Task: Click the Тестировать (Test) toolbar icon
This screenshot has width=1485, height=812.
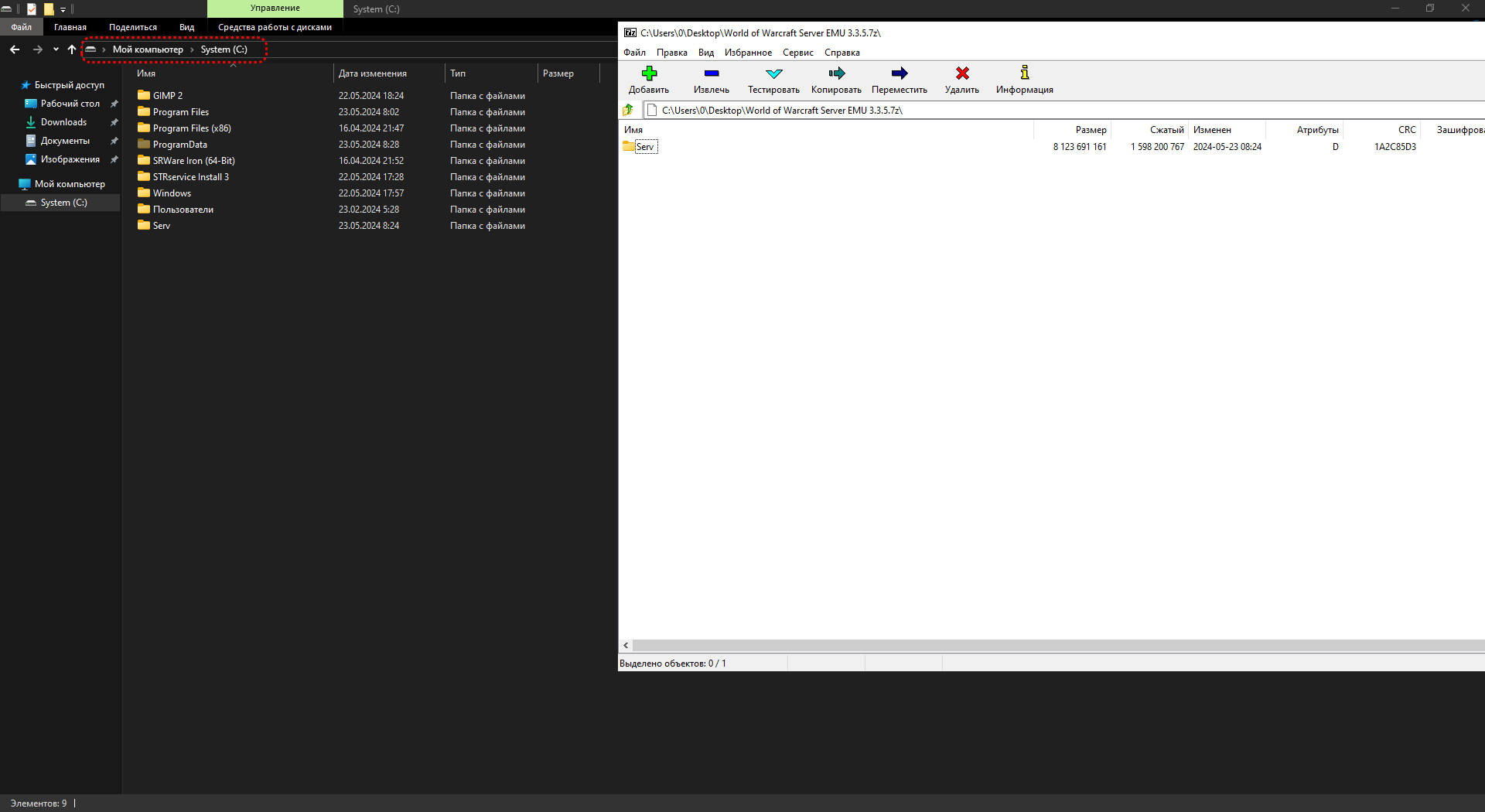Action: point(774,73)
